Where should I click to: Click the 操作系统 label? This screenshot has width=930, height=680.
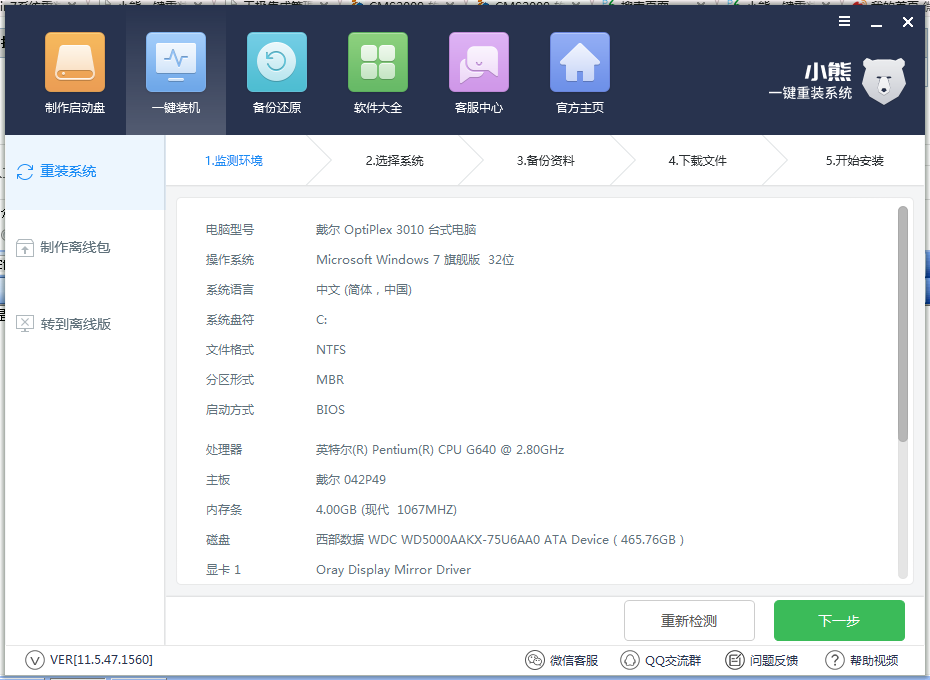[x=230, y=260]
